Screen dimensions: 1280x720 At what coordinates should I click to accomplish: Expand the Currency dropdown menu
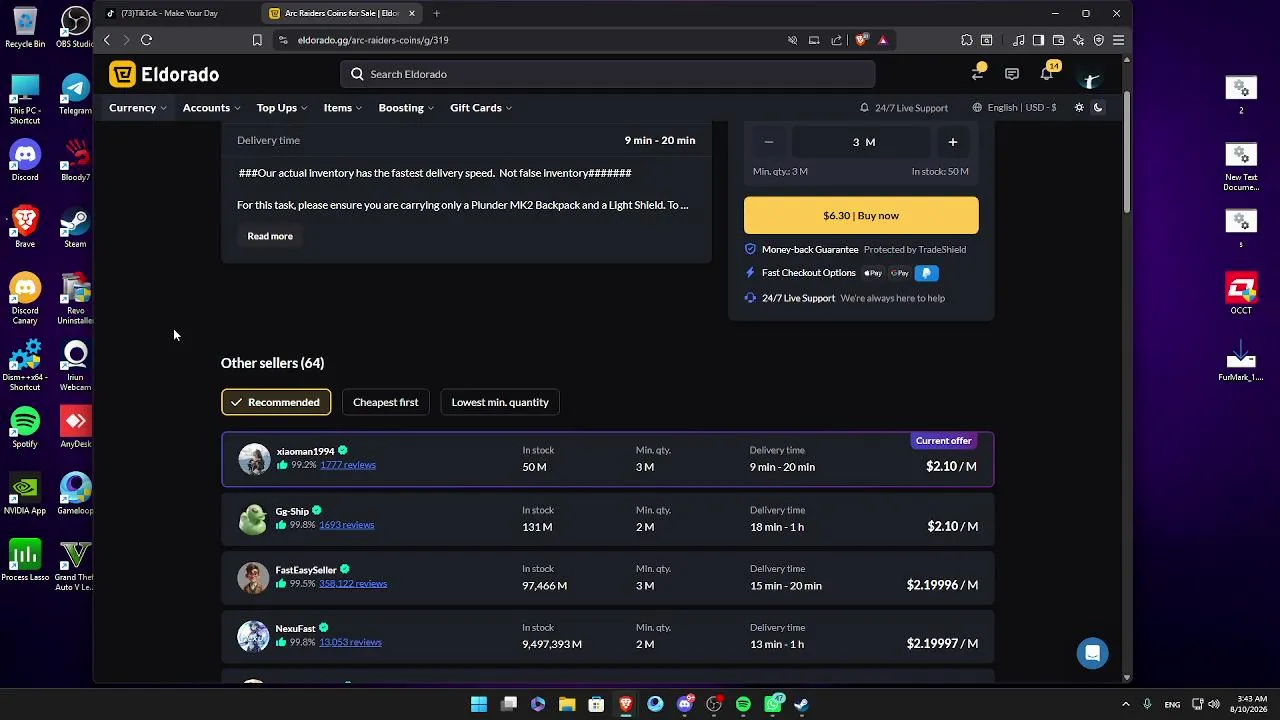pos(138,108)
